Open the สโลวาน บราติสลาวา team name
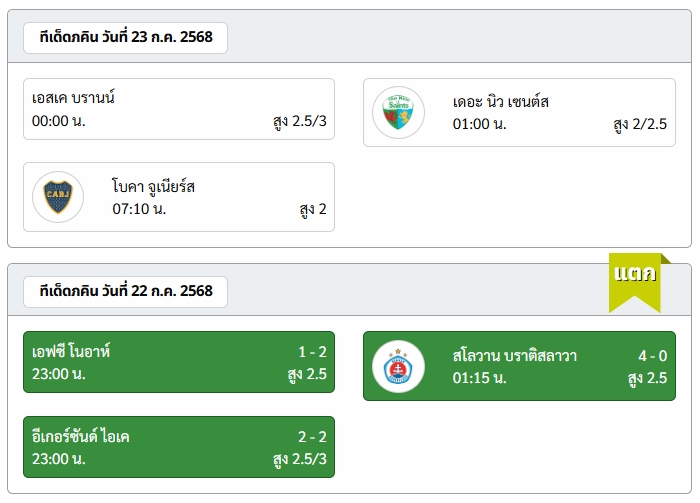The height and width of the screenshot is (503, 700). 515,356
